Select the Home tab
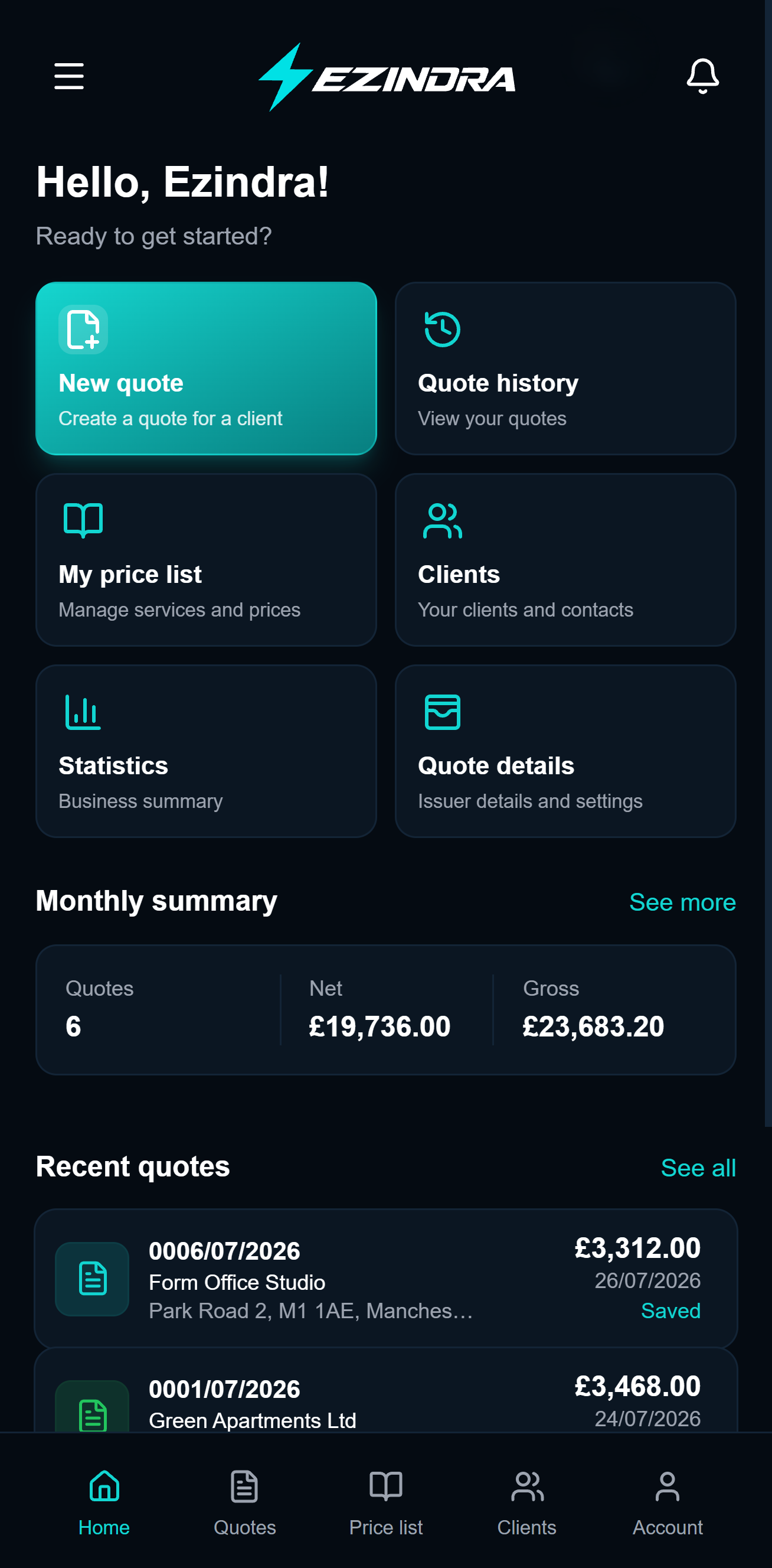Image resolution: width=772 pixels, height=1568 pixels. tap(104, 1502)
